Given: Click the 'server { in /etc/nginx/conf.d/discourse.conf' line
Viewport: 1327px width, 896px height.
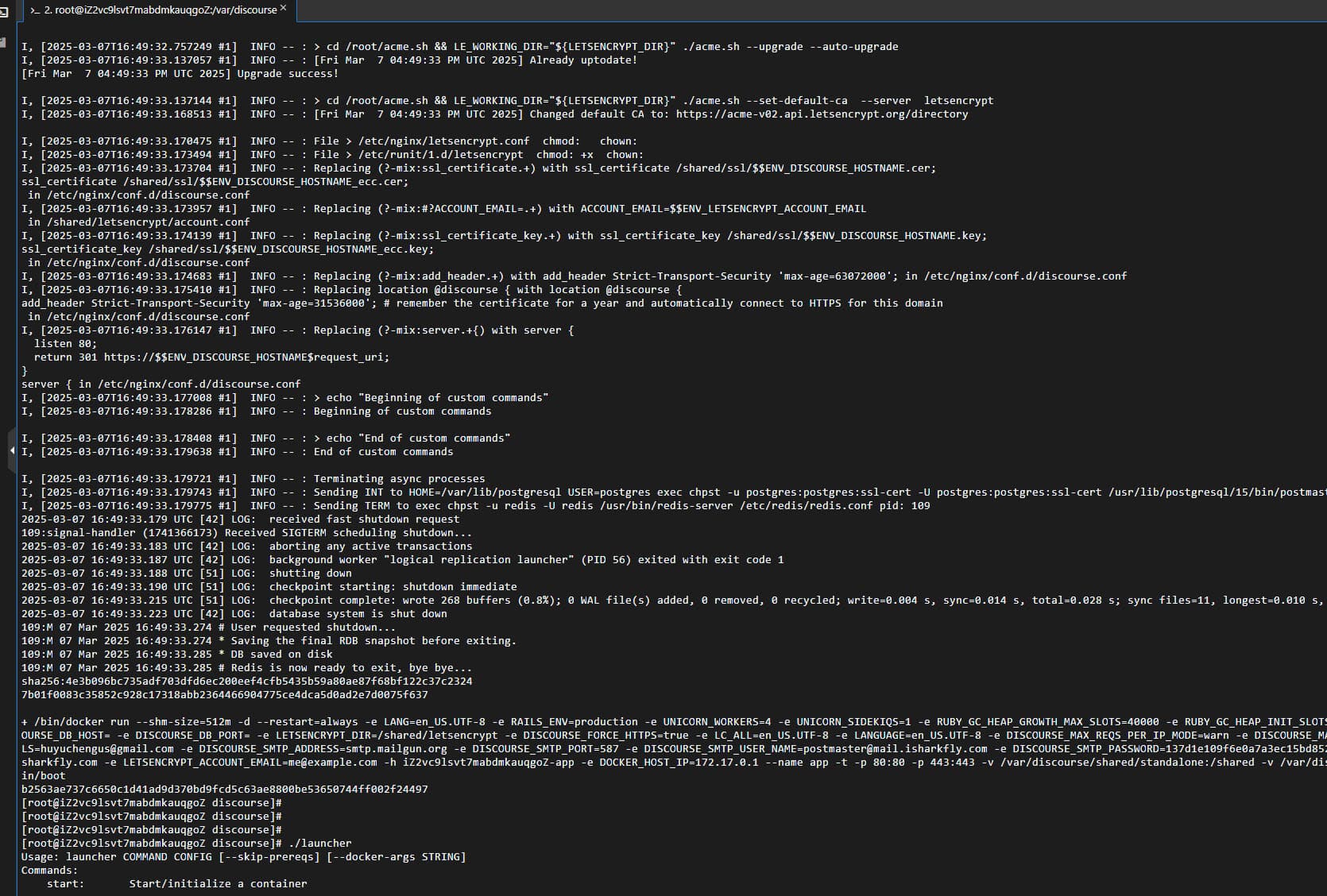Looking at the screenshot, I should (x=161, y=384).
